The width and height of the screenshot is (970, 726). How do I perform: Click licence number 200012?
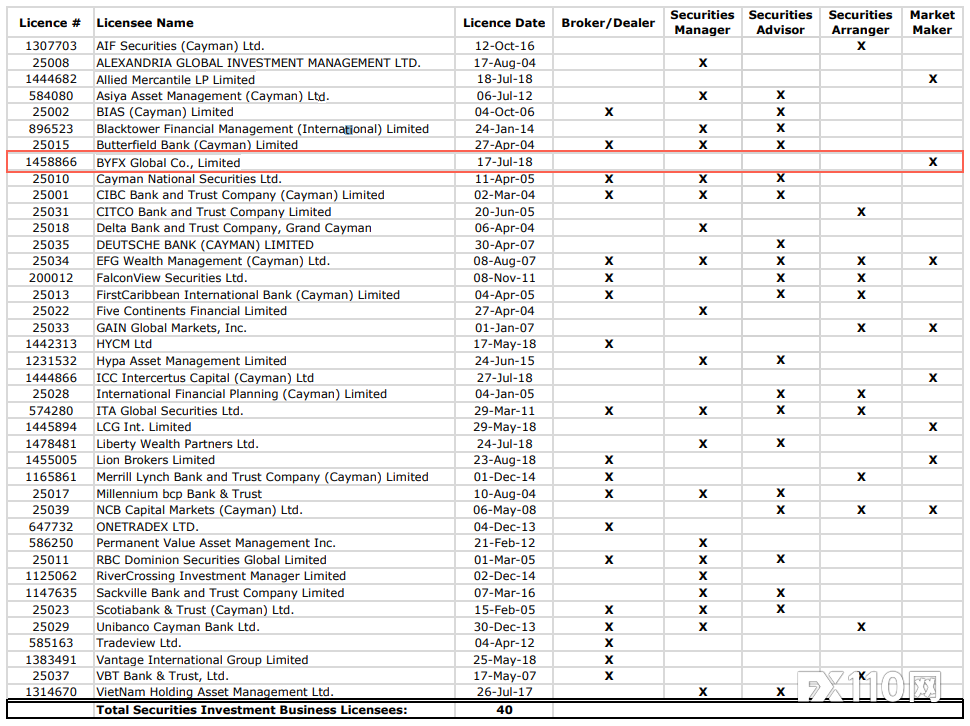tap(51, 278)
